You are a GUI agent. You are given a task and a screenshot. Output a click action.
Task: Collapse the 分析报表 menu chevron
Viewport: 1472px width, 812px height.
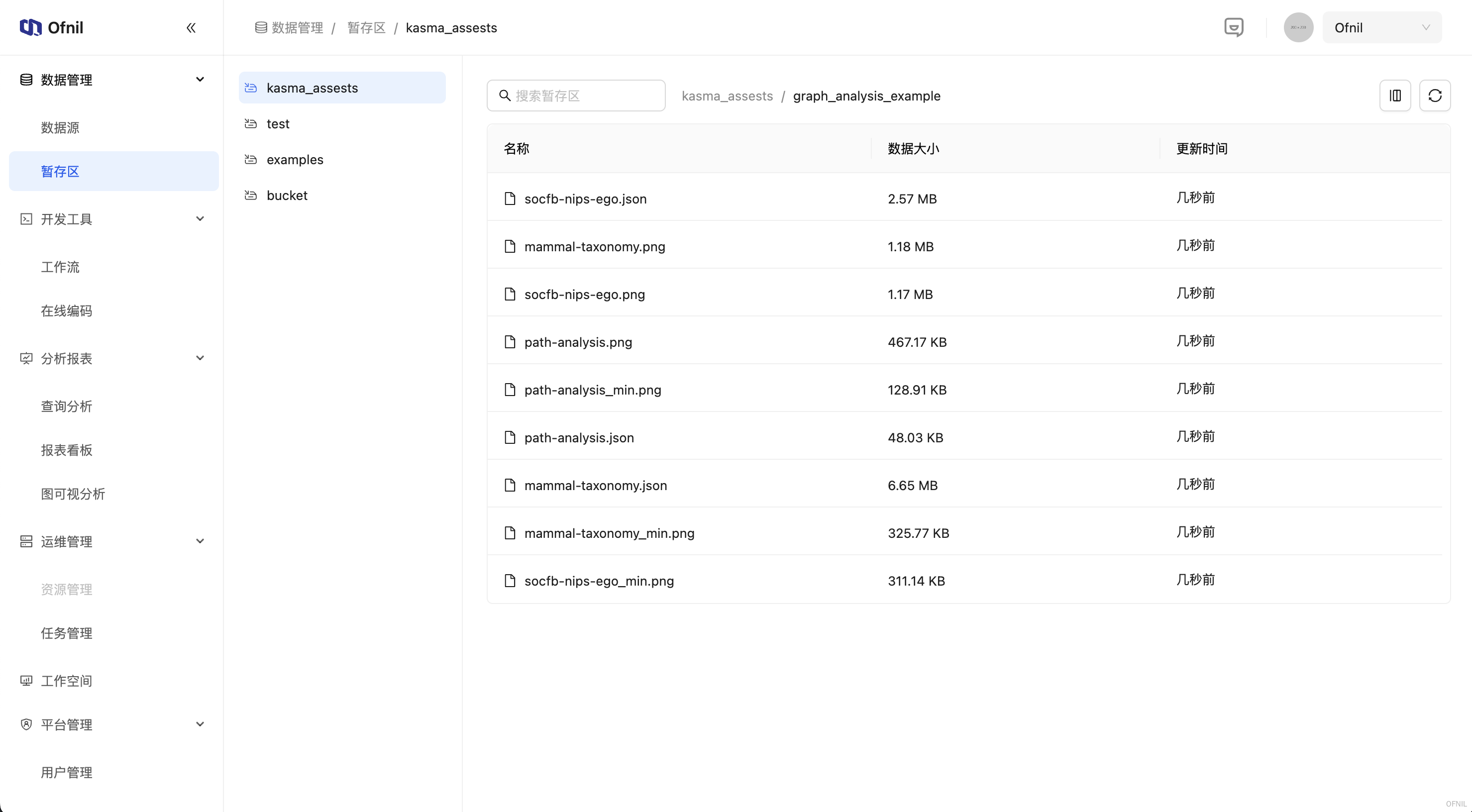pos(200,358)
